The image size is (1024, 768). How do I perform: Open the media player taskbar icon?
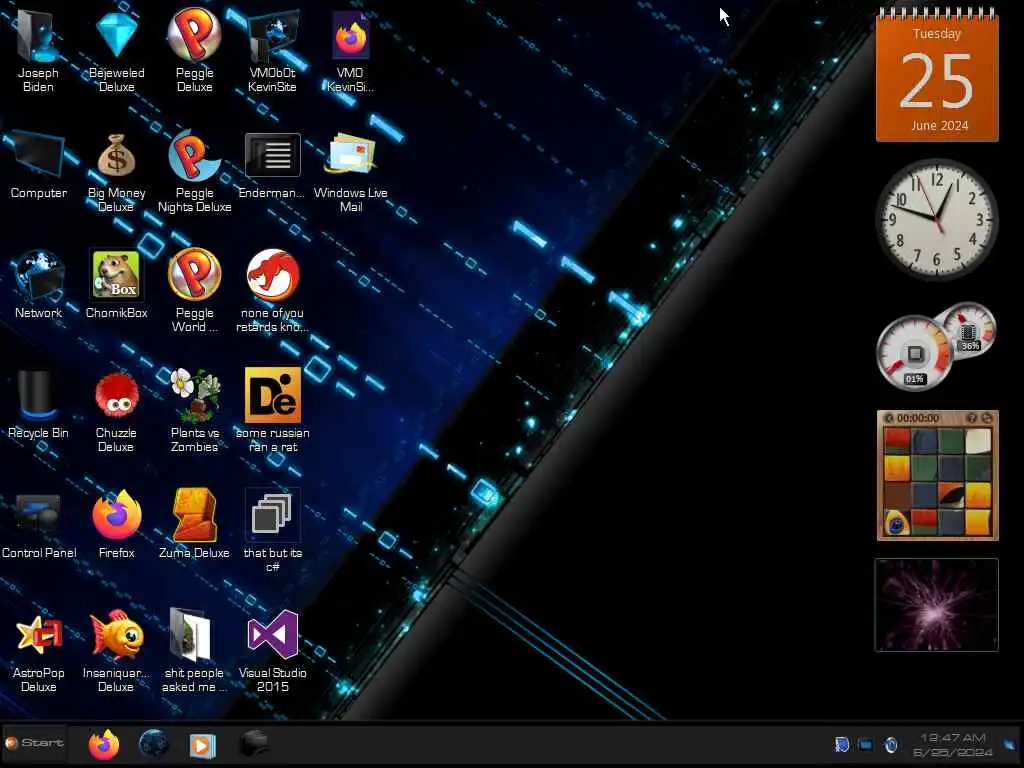click(202, 745)
